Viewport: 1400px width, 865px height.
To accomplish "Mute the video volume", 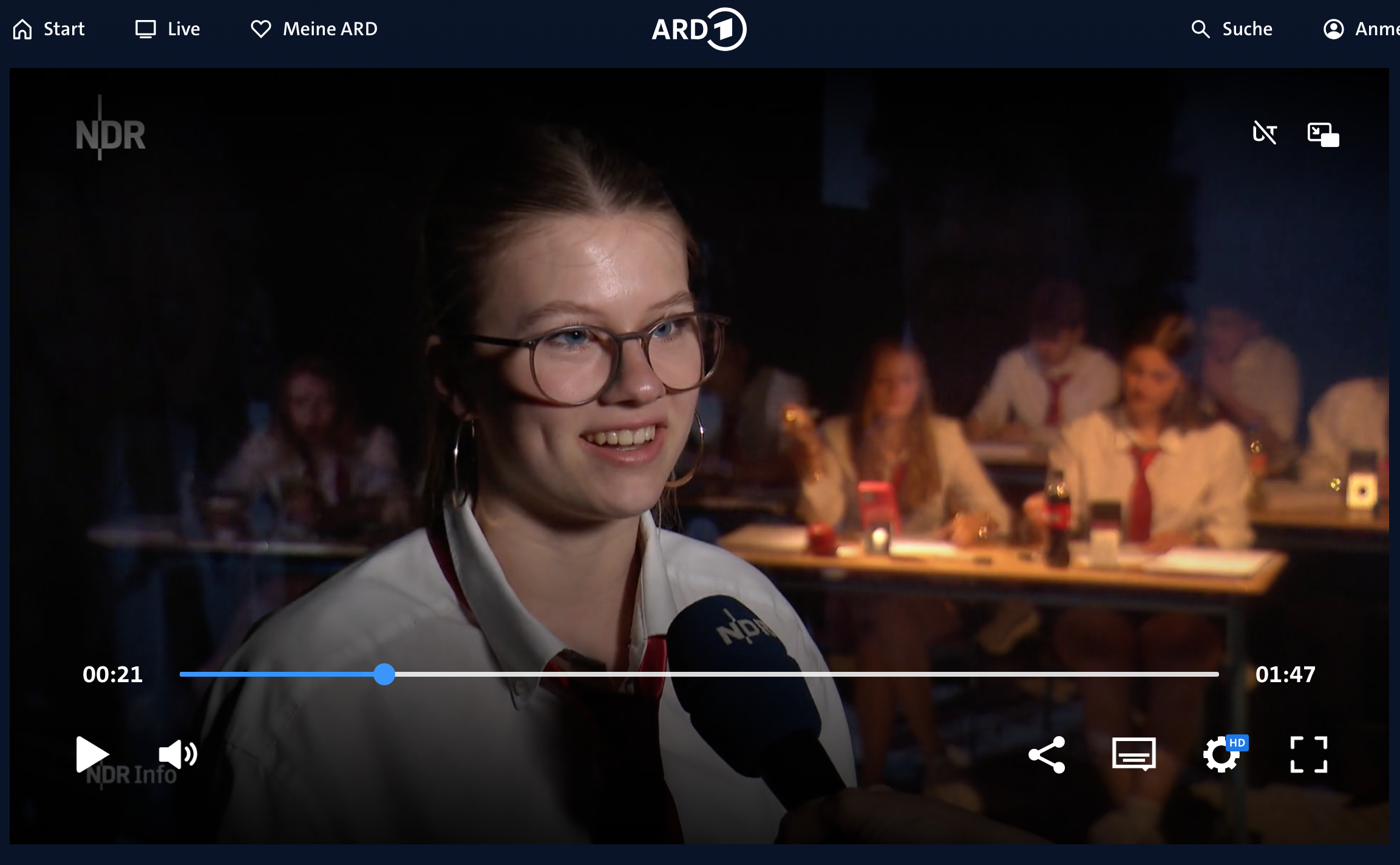I will 177,754.
